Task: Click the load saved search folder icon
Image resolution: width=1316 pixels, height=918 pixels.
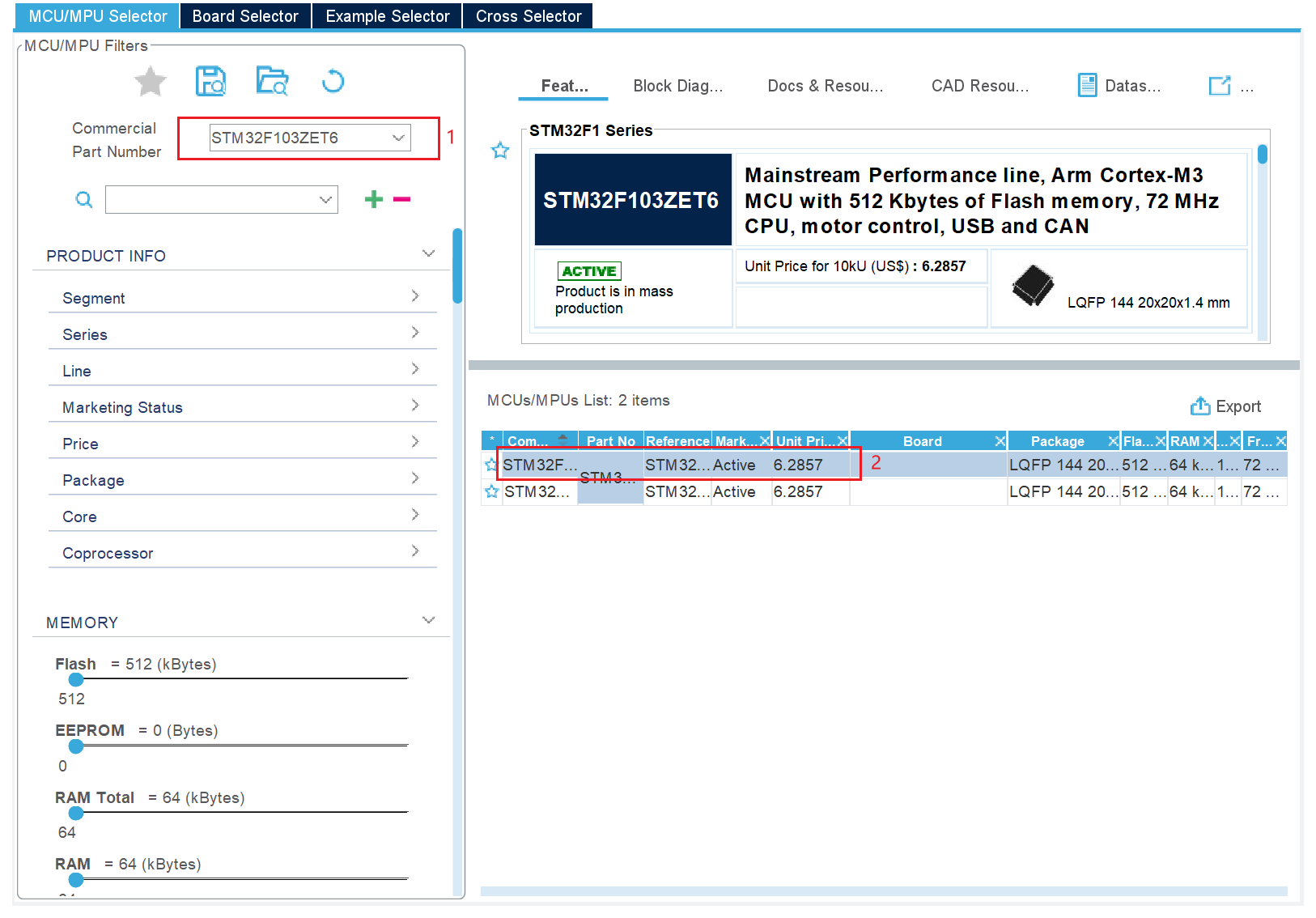Action: (272, 82)
